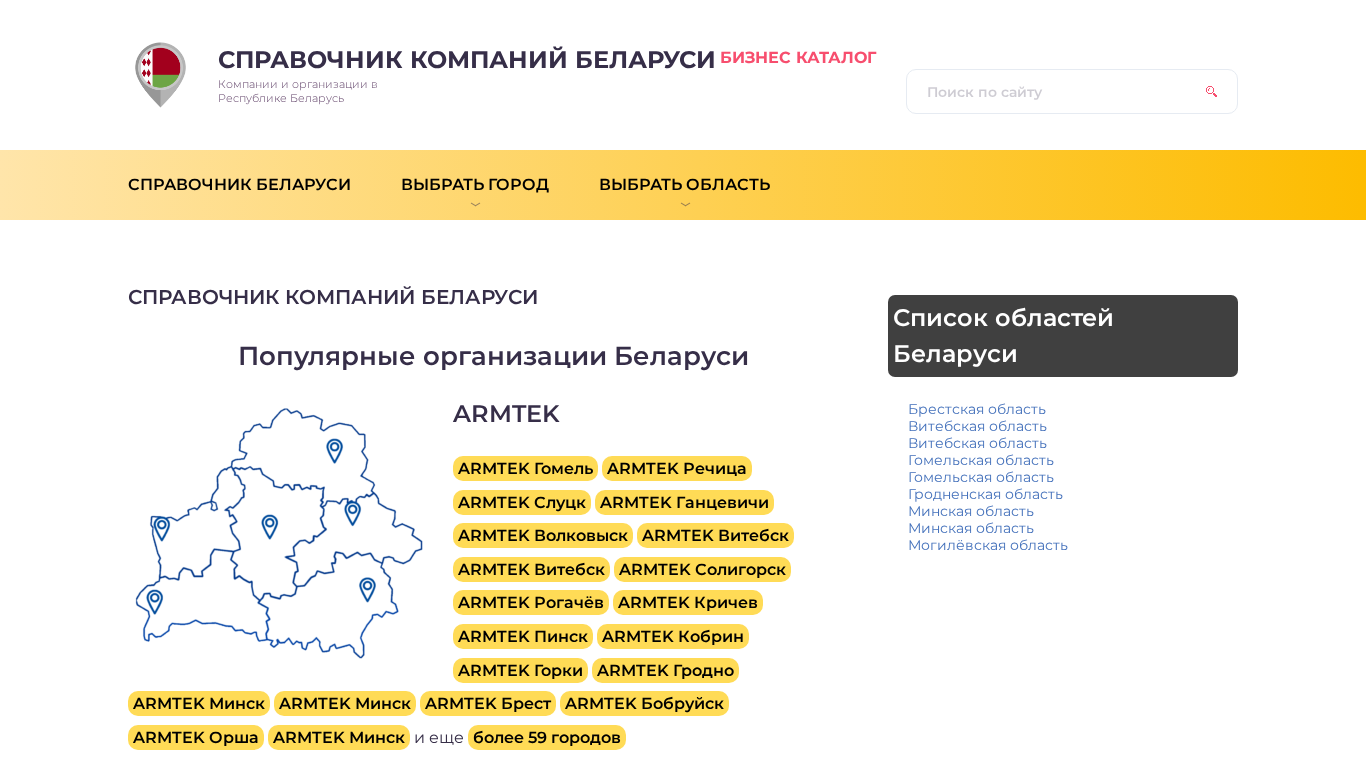Open 'ARMTEK Пинск' tag
Image resolution: width=1366 pixels, height=768 pixels.
[523, 637]
